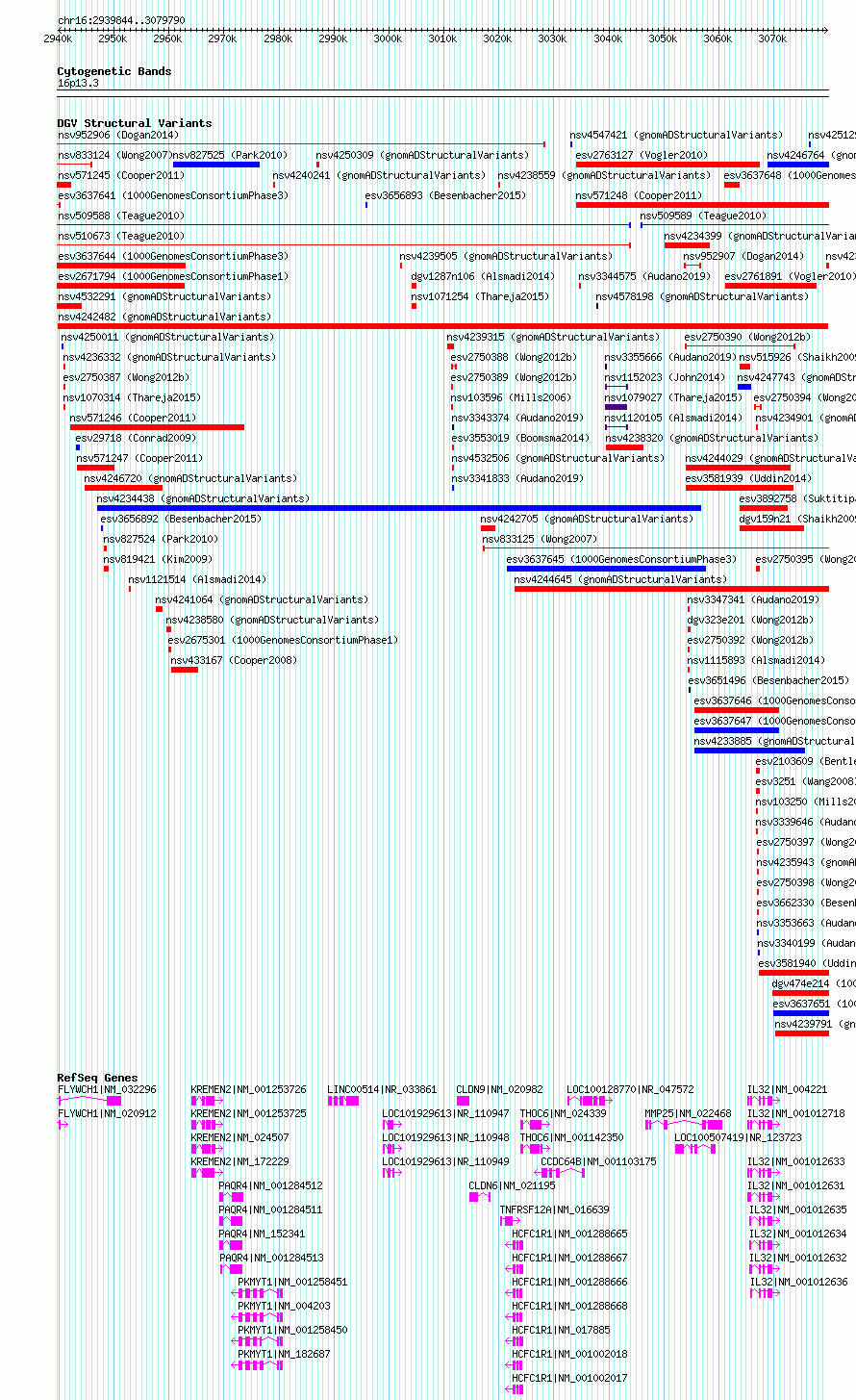
Task: Click the blue bar under nsv4234438
Action: pos(399,508)
